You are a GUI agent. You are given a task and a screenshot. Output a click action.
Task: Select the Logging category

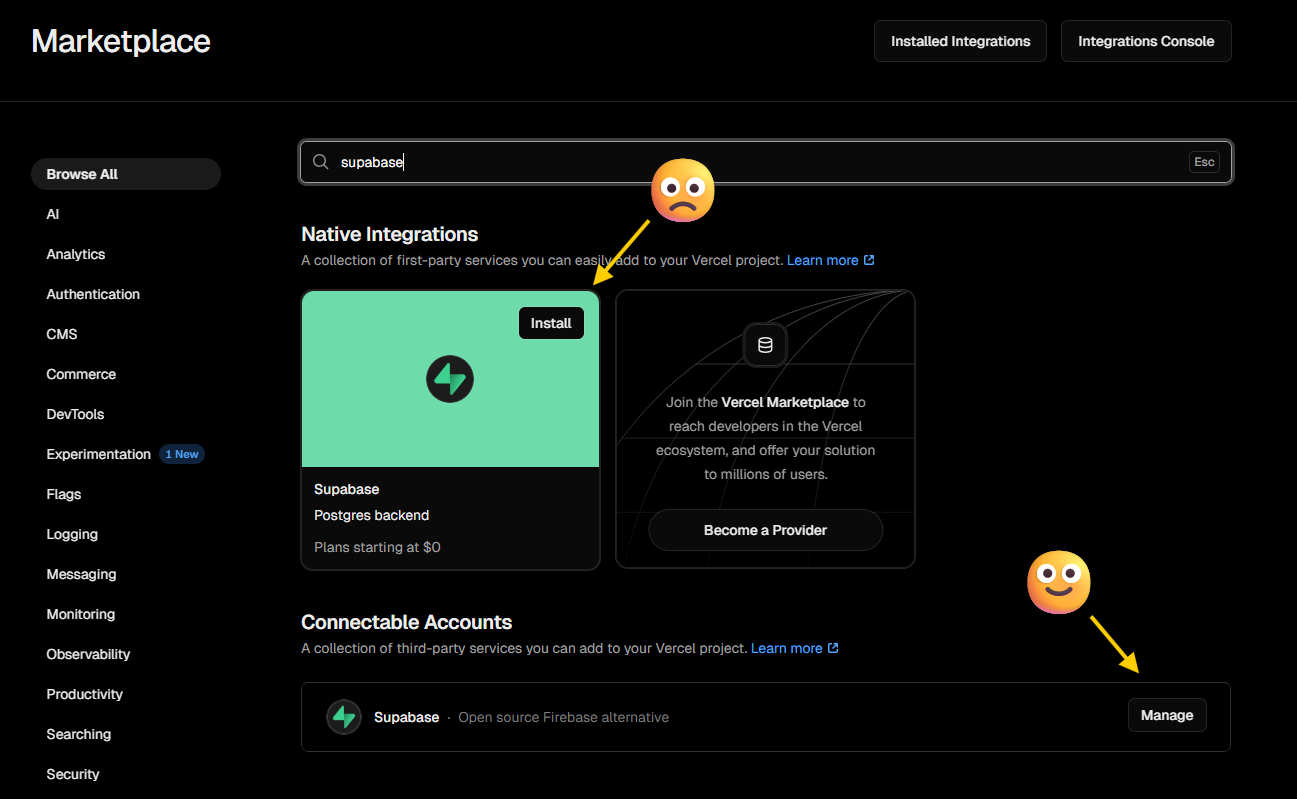(x=72, y=534)
